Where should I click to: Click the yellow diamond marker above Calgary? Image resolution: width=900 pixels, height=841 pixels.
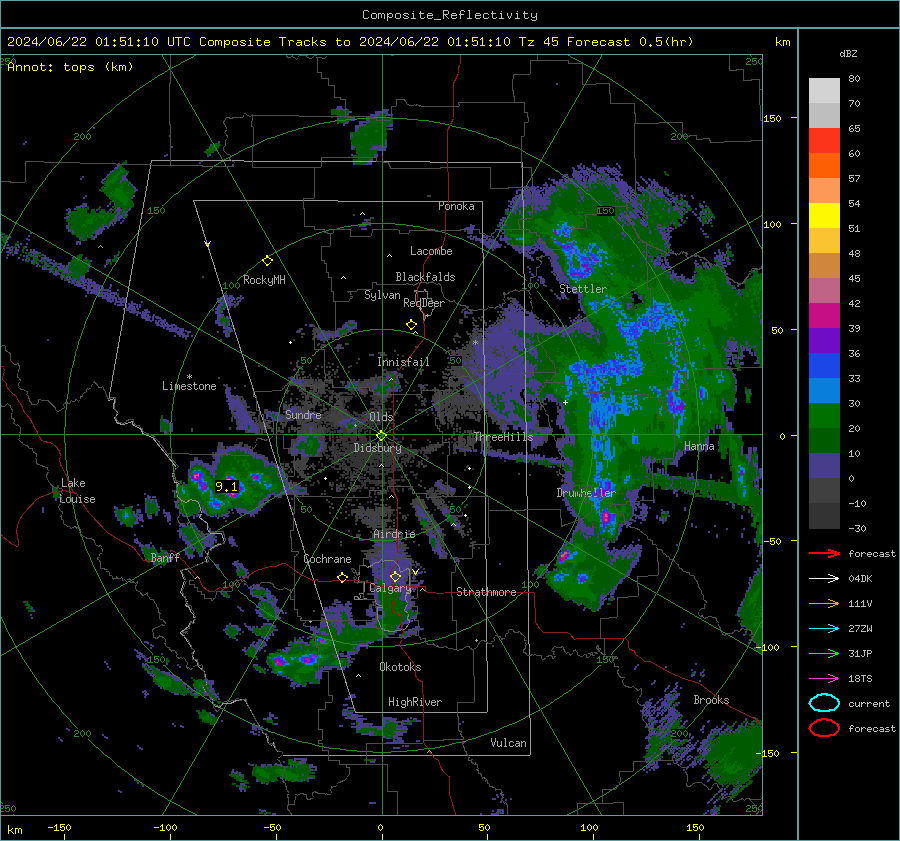[x=395, y=576]
